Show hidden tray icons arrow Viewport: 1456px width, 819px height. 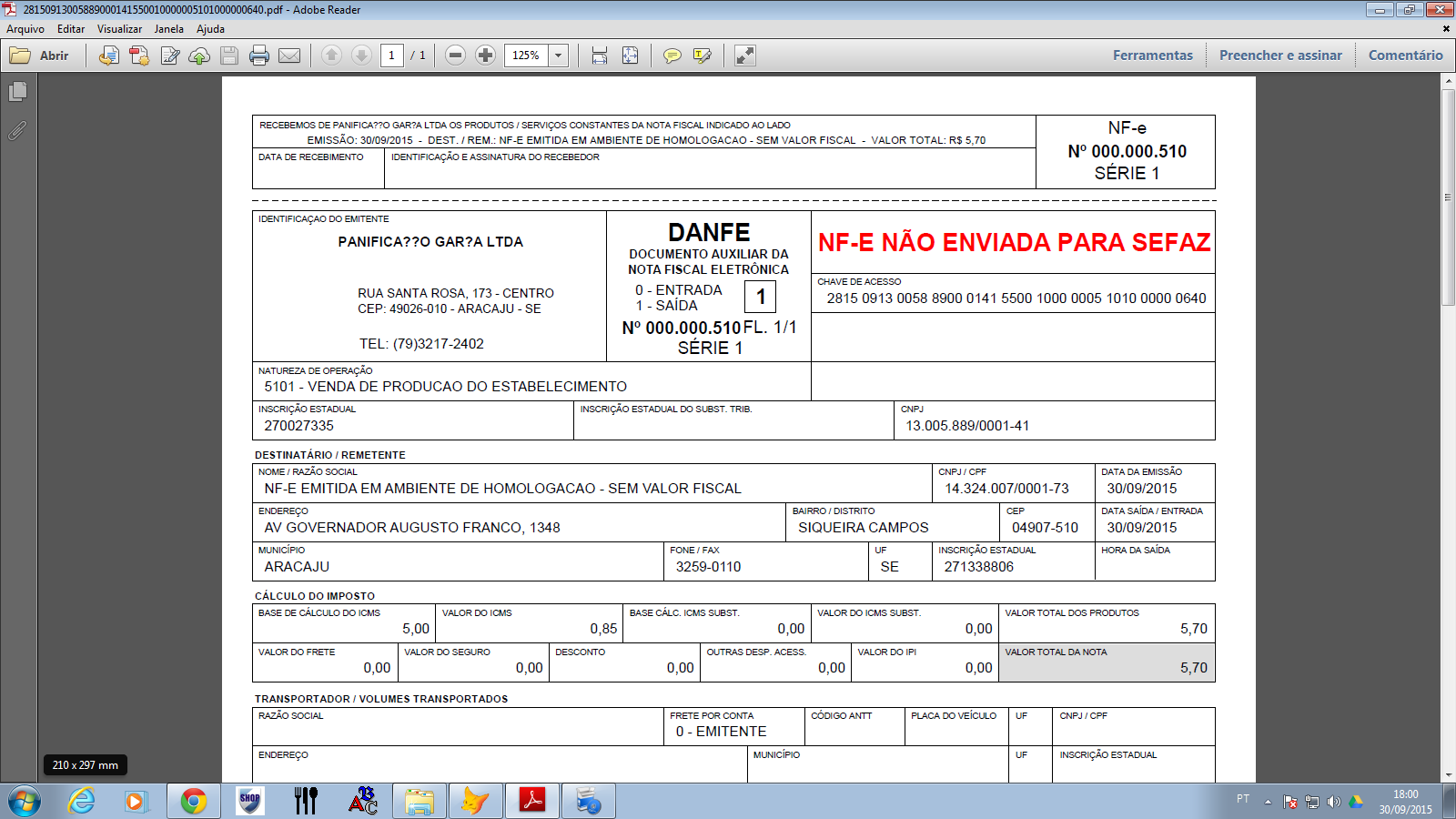click(1268, 802)
